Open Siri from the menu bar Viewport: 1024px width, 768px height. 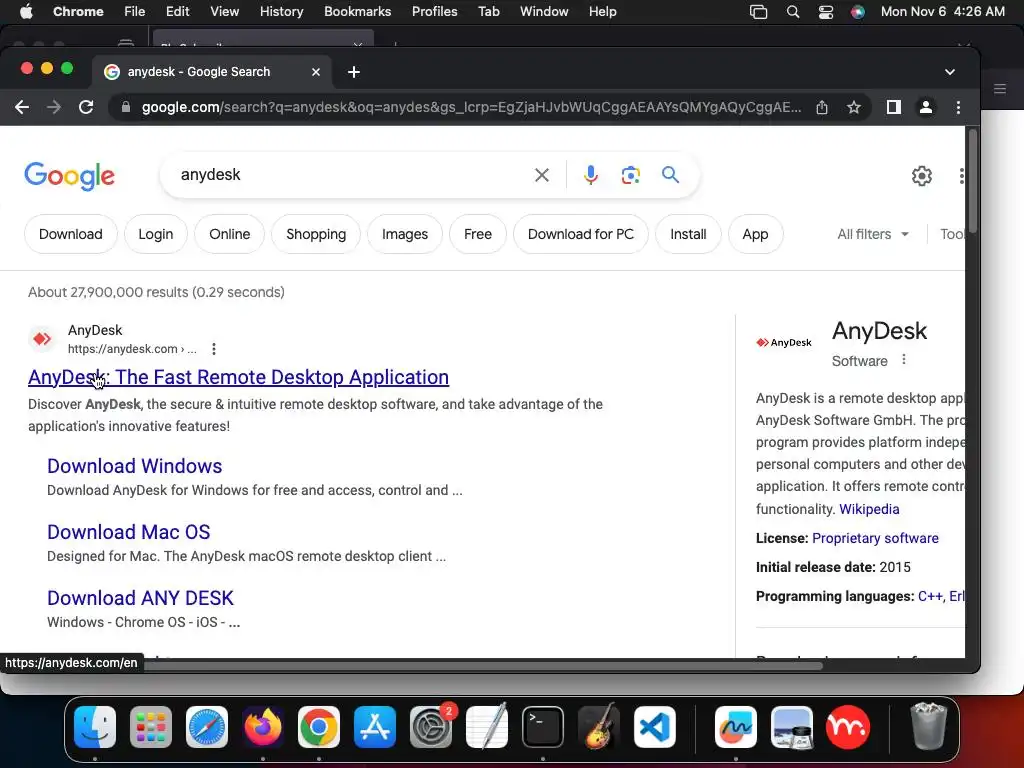click(x=857, y=12)
